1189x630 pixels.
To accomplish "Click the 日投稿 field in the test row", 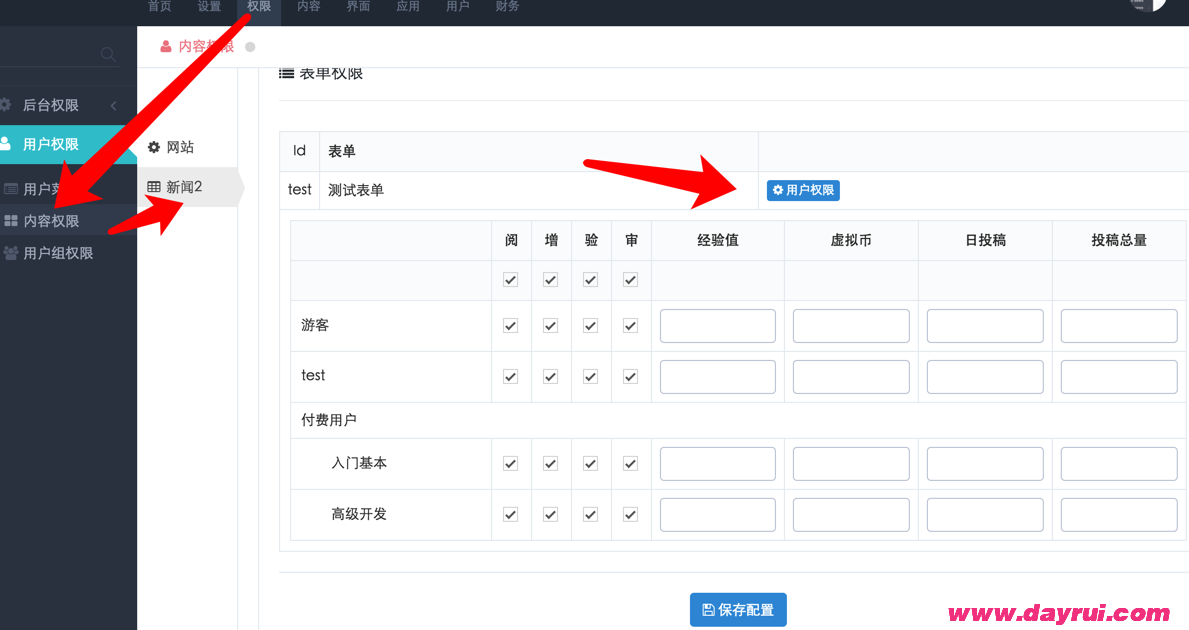I will click(985, 377).
